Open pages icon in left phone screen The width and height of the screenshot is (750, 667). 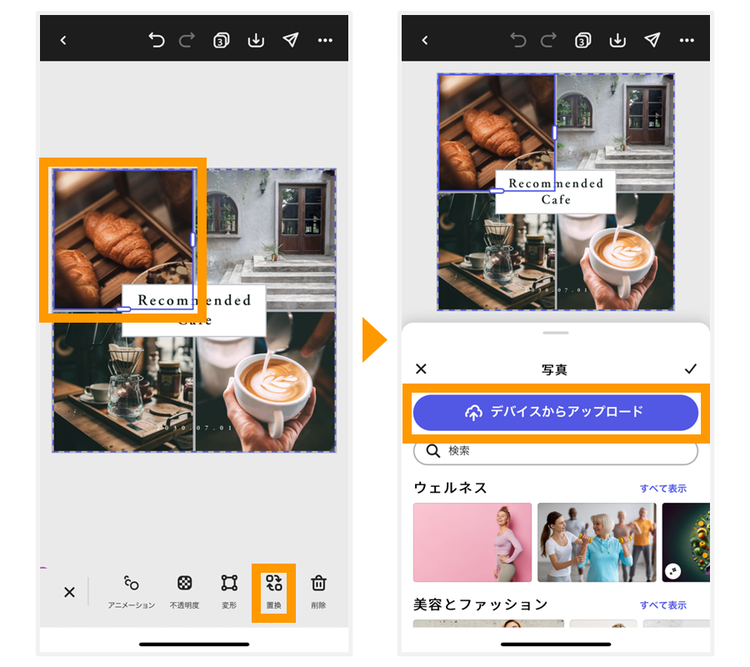pyautogui.click(x=221, y=40)
